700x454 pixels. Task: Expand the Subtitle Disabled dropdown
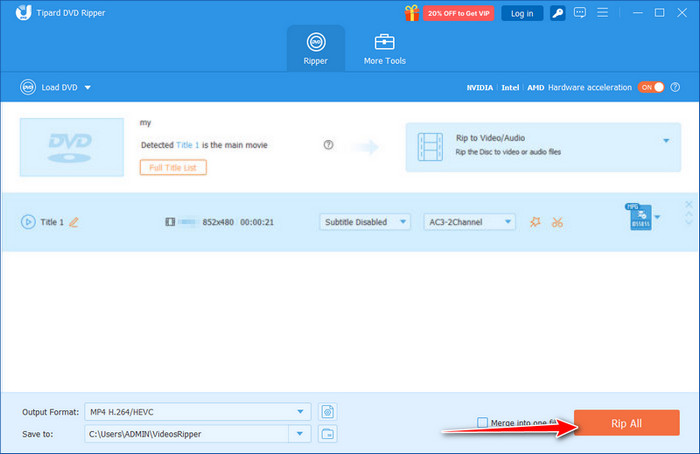[x=365, y=222]
